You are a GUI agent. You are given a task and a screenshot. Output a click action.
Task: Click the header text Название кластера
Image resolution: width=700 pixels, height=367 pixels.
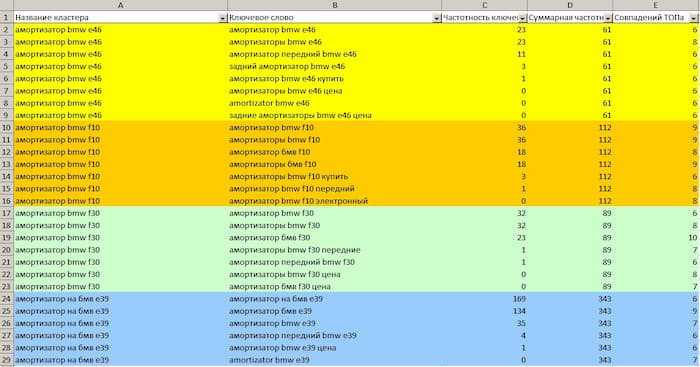(x=52, y=18)
